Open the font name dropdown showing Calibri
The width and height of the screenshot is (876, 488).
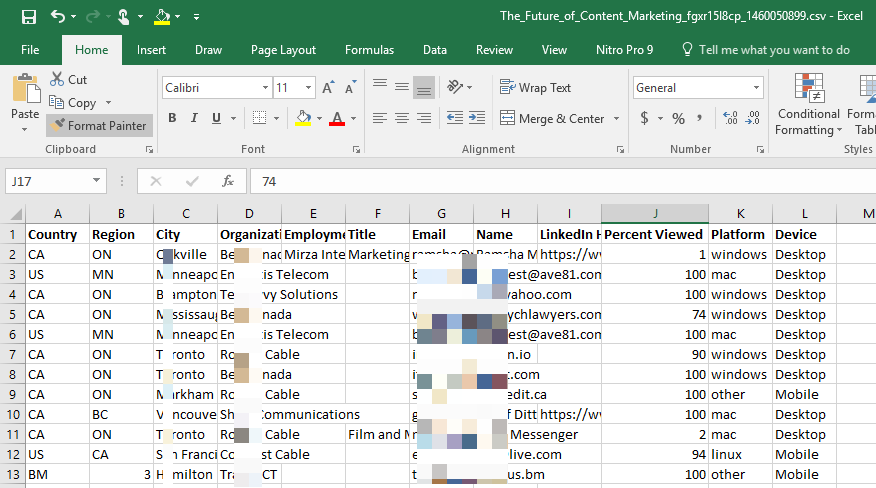(x=265, y=88)
